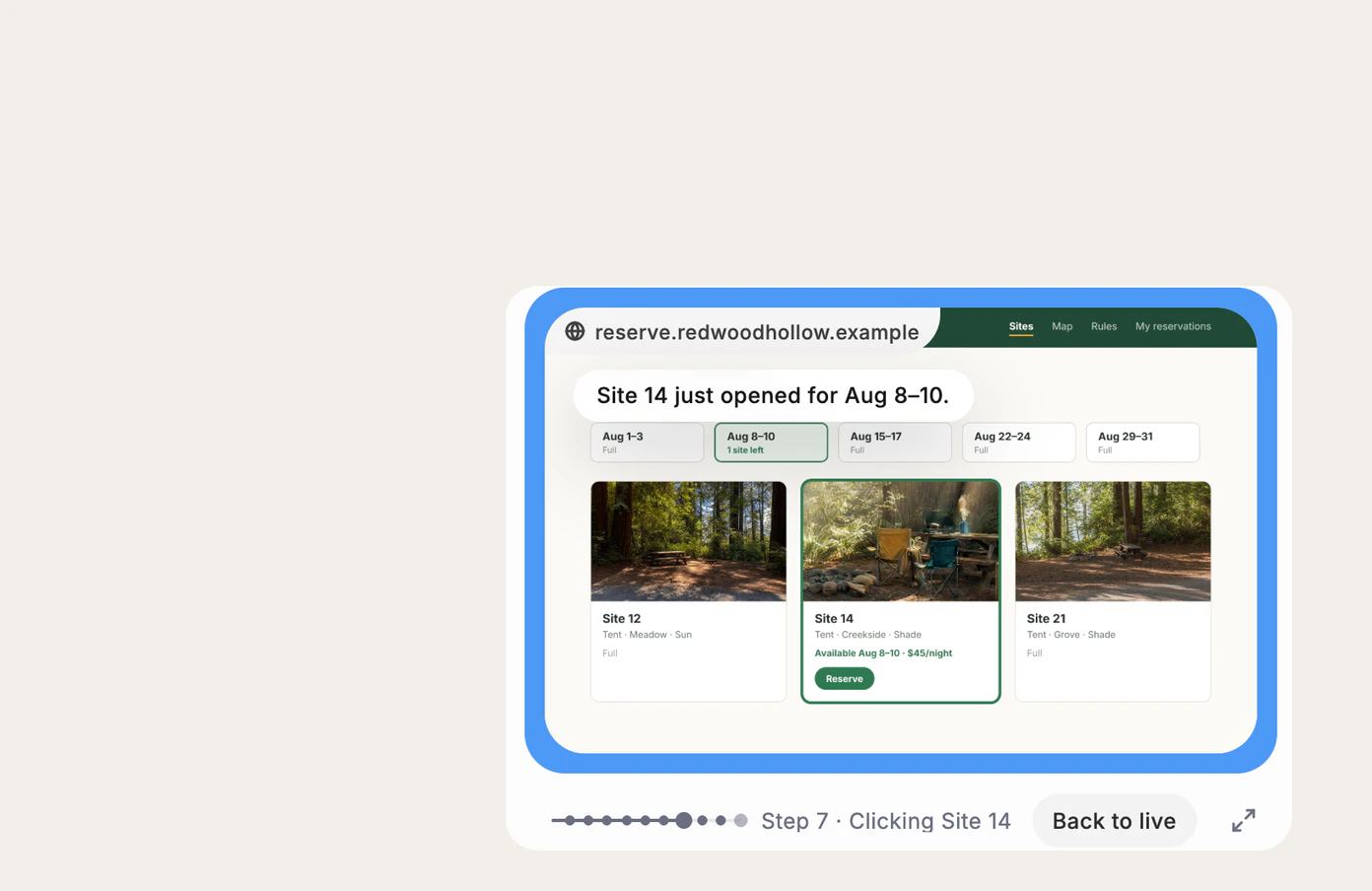Open the Site 21 campsite photo
The height and width of the screenshot is (891, 1372).
1113,541
